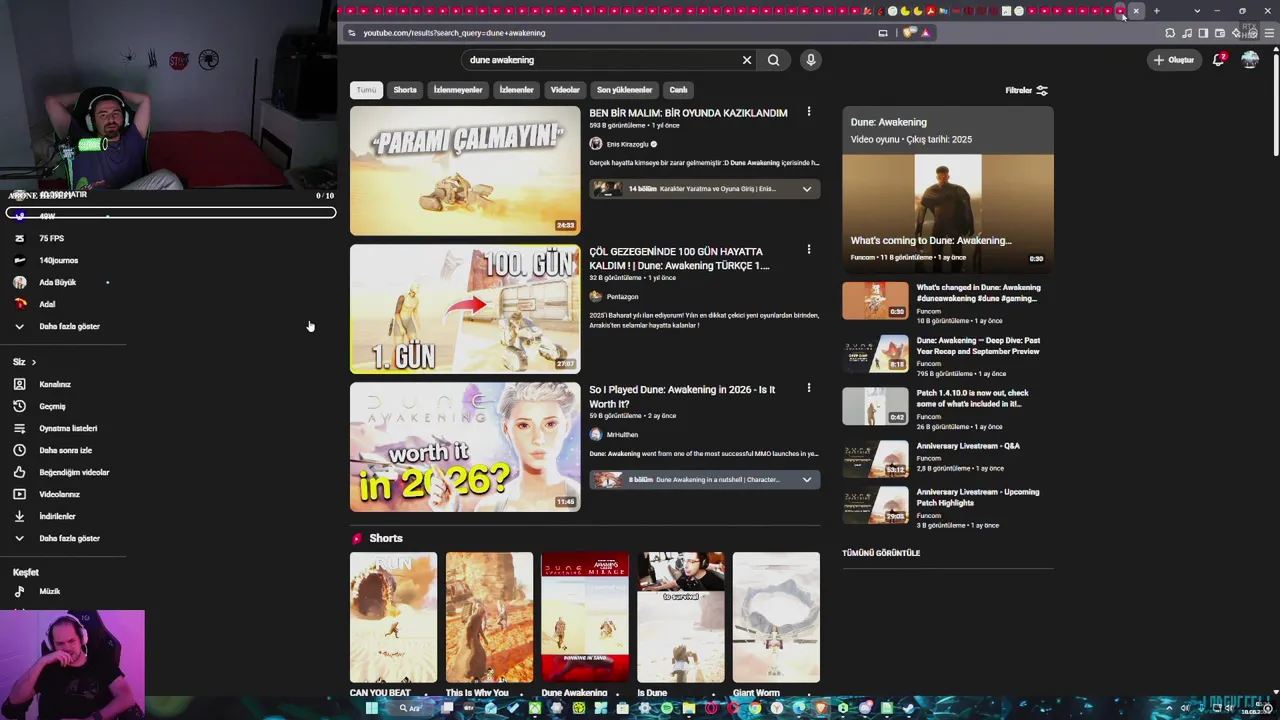Image resolution: width=1280 pixels, height=720 pixels.
Task: Select the 'Canlı' filter chip
Action: (x=678, y=90)
